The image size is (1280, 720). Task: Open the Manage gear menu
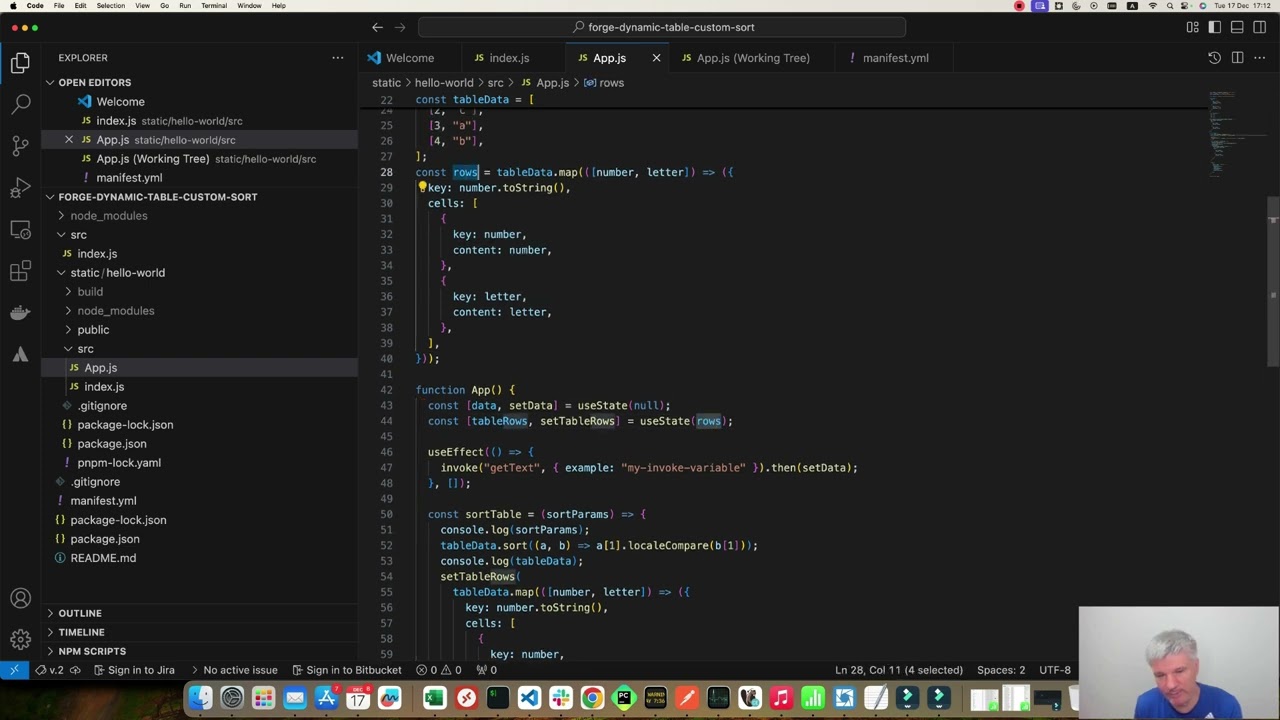tap(20, 640)
